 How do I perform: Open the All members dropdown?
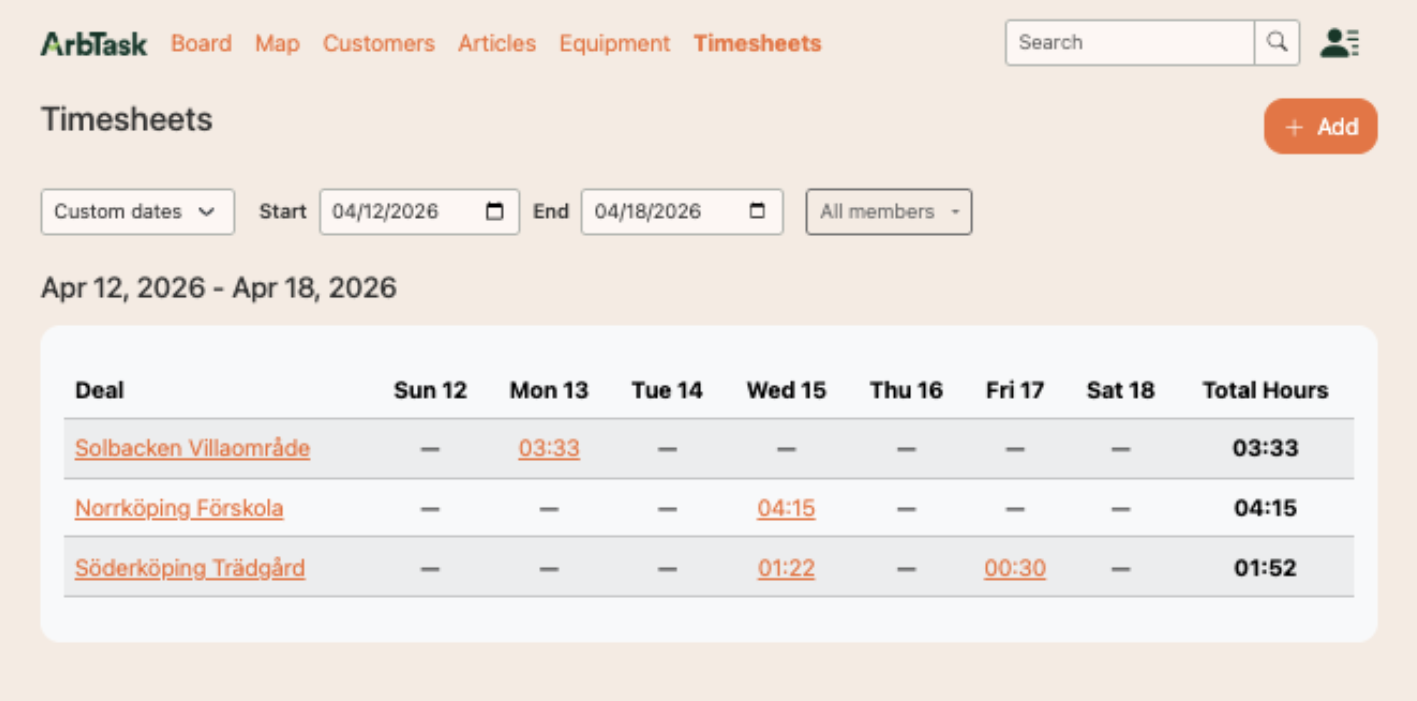pyautogui.click(x=889, y=212)
